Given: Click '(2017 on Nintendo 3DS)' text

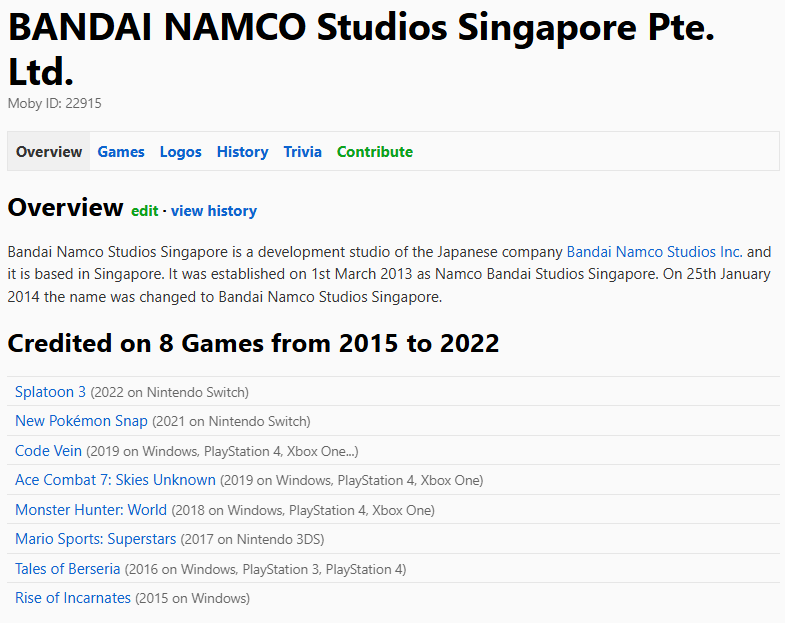Looking at the screenshot, I should click(x=252, y=539).
